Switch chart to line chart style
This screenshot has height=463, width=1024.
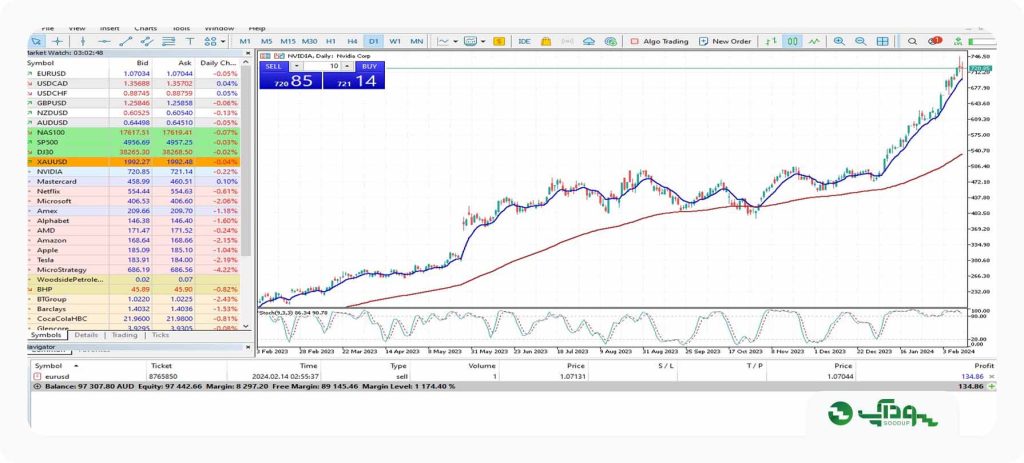814,41
